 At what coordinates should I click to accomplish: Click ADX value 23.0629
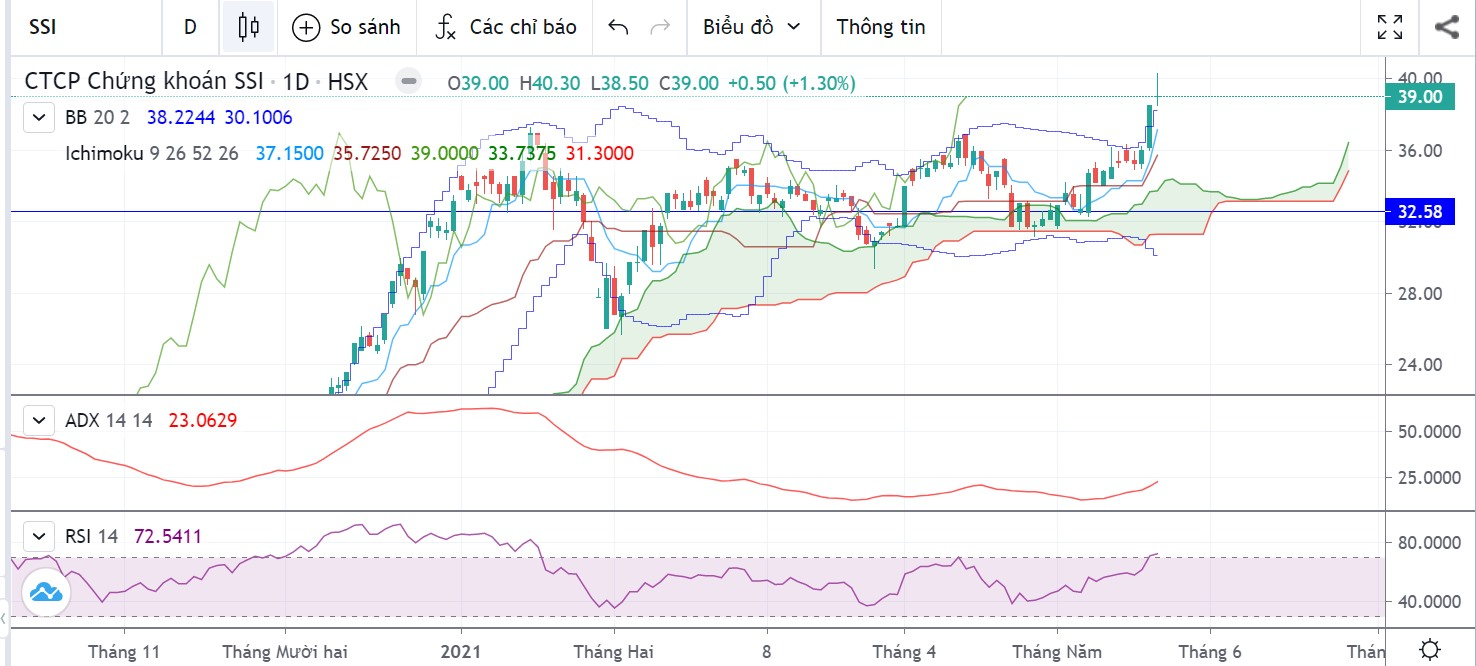point(203,420)
